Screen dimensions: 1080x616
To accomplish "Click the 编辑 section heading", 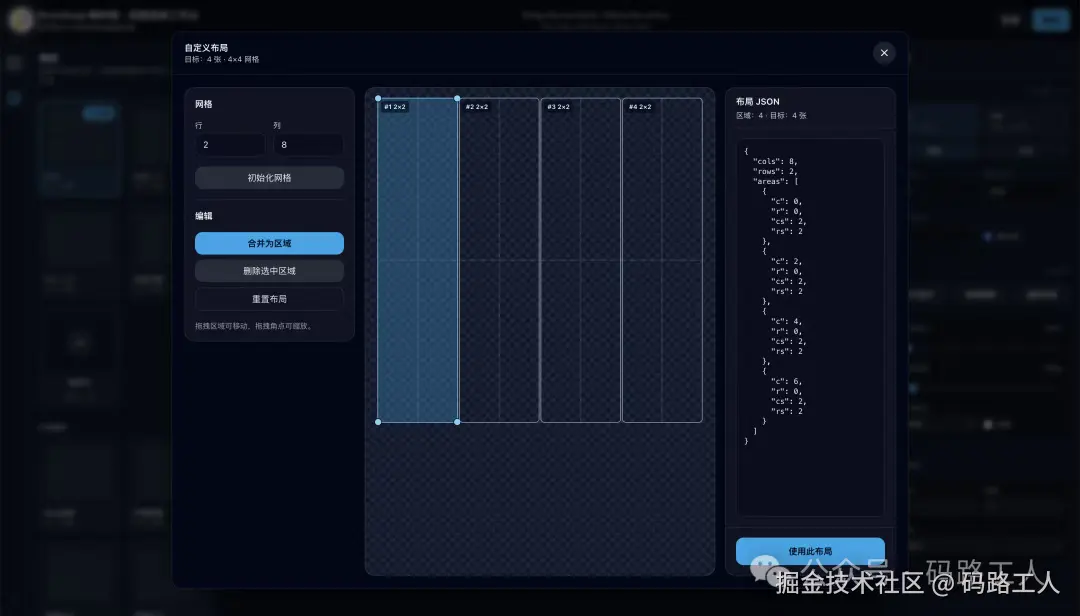I will [203, 216].
